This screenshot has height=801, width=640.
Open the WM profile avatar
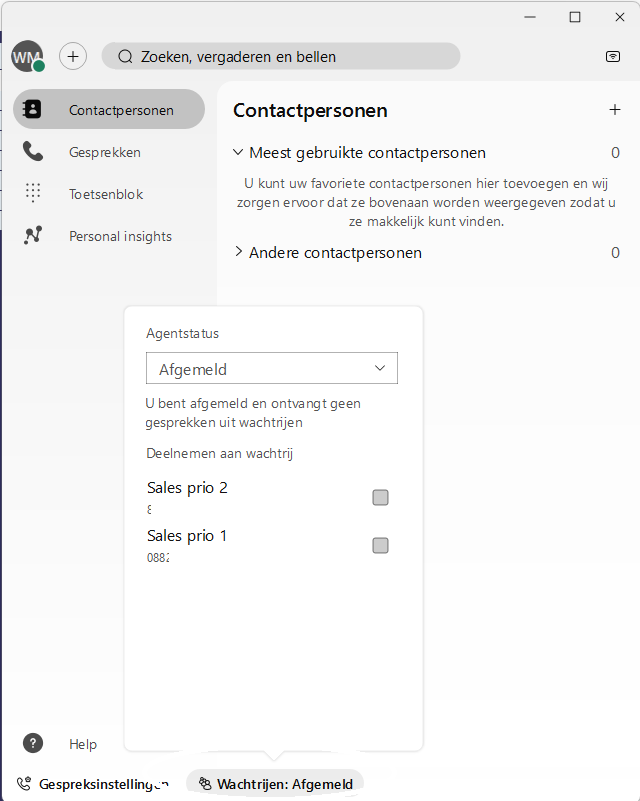(x=27, y=56)
